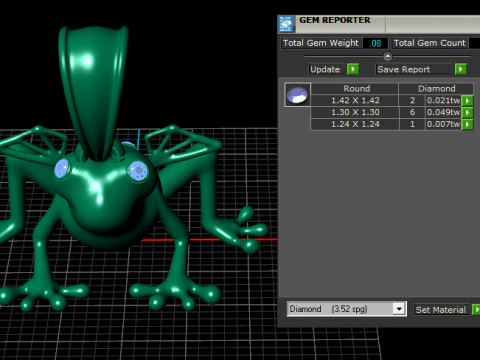The image size is (480, 360).
Task: Click green arrow on 1.42 X 1.42 row
Action: 467,100
